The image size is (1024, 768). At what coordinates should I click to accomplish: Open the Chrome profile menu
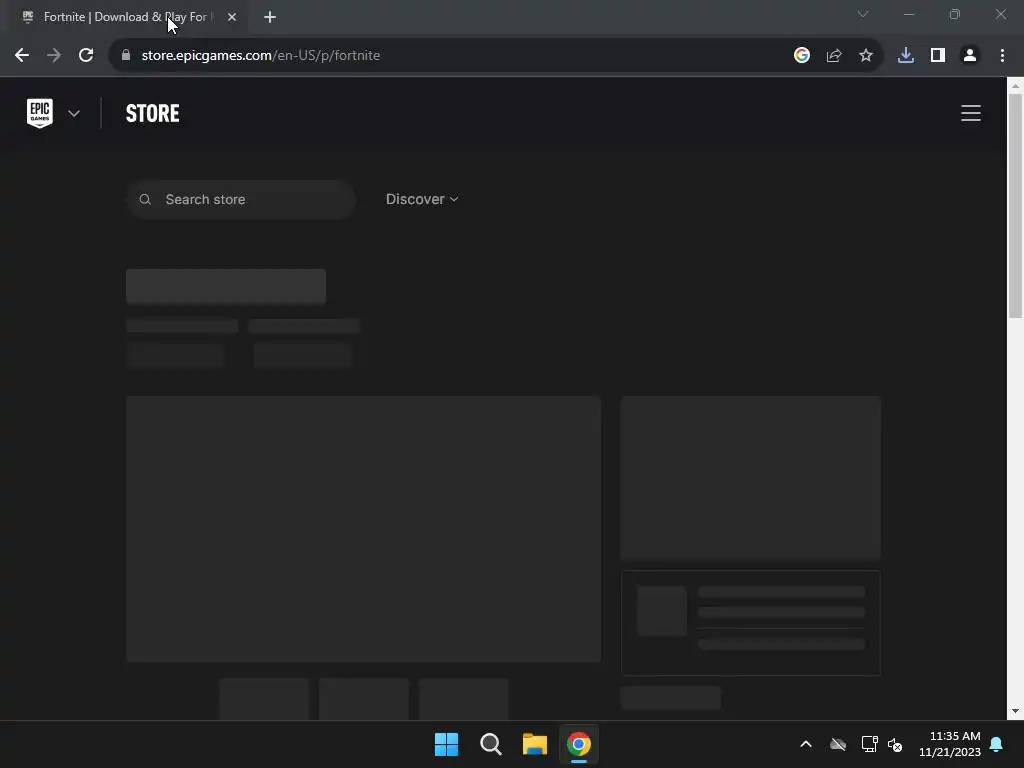pos(969,56)
